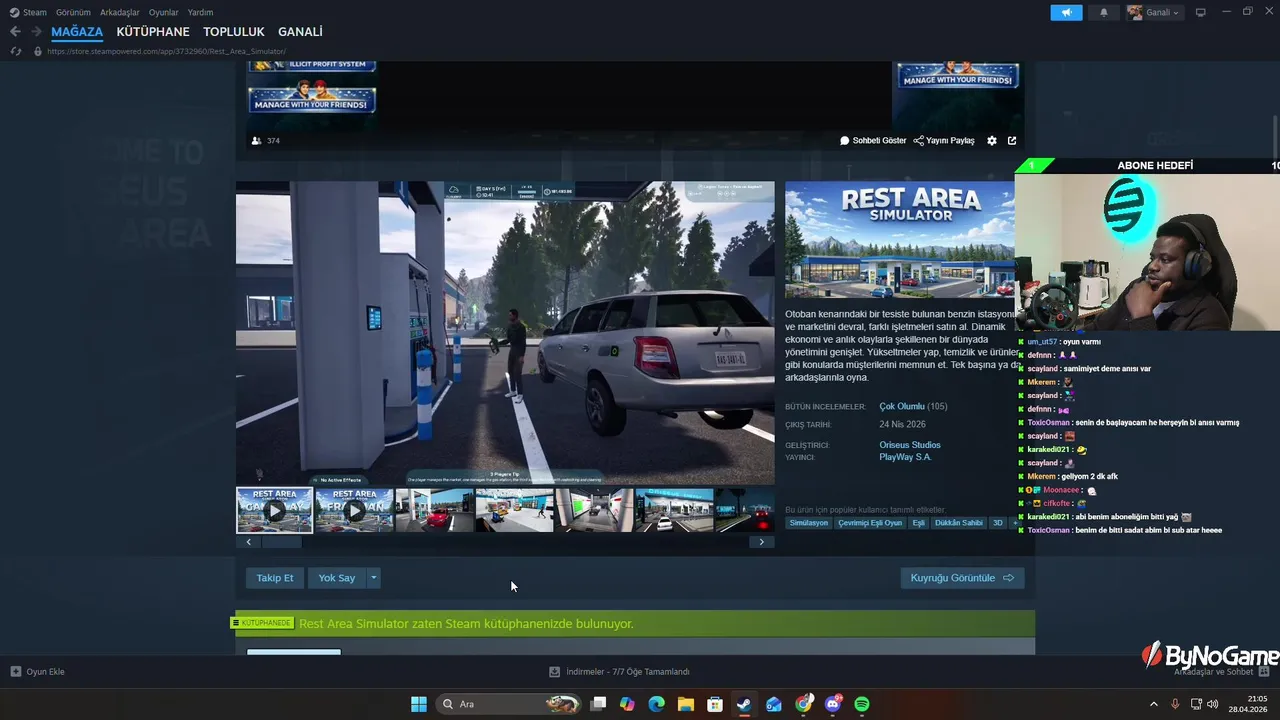1280x720 pixels.
Task: Click Sohbeti Göster chat bubble button
Action: tap(873, 141)
